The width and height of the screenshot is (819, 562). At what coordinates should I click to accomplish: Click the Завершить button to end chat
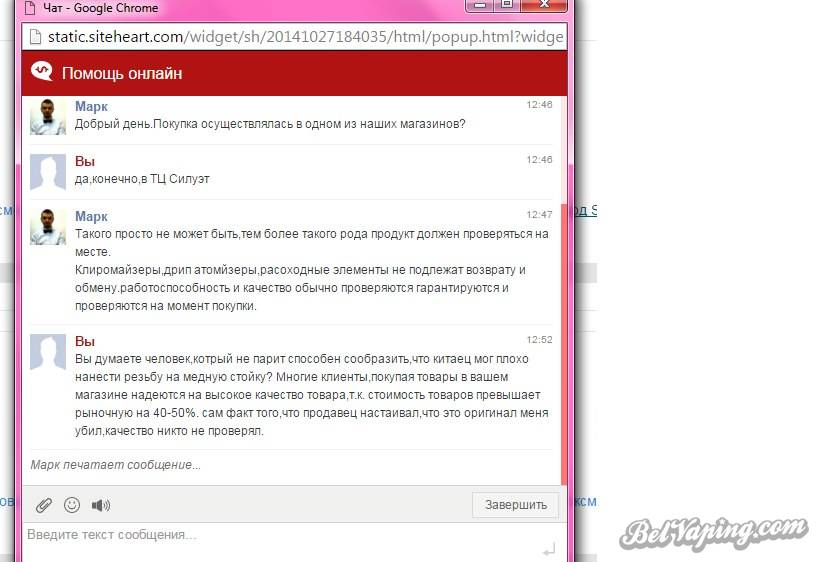pos(516,505)
